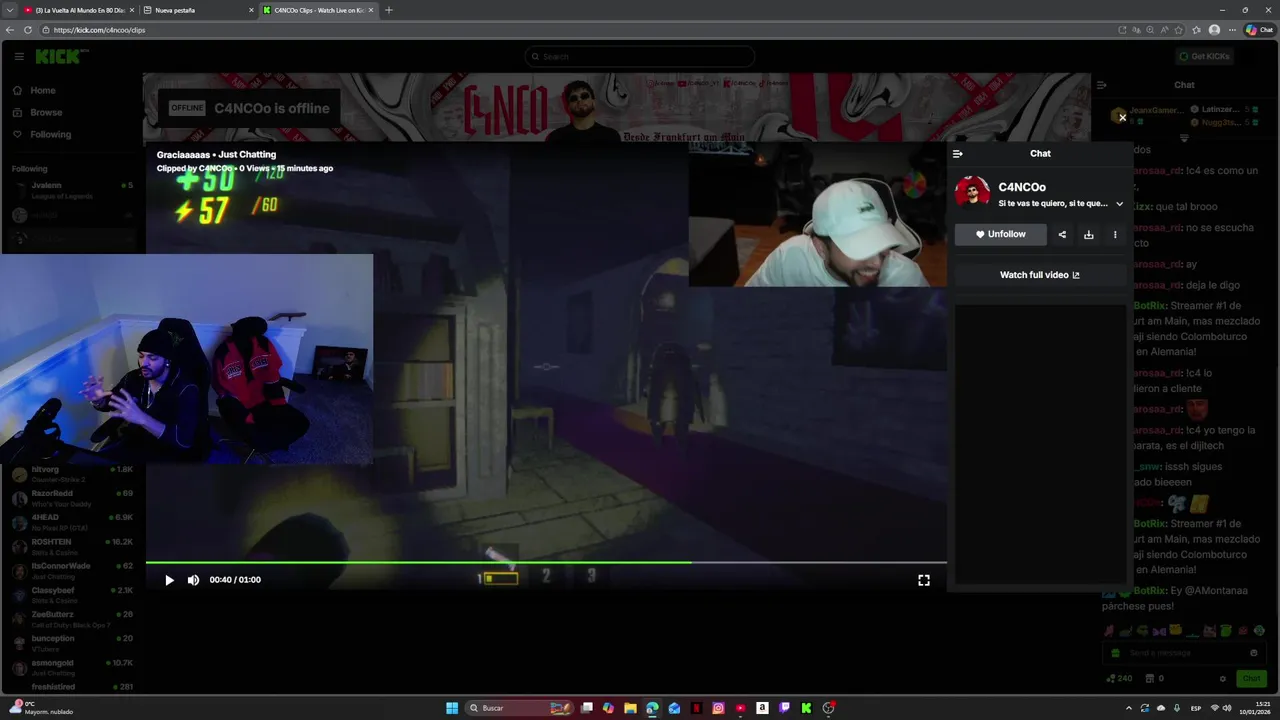This screenshot has width=1280, height=720.
Task: Show hidden system tray icons
Action: click(x=1129, y=708)
